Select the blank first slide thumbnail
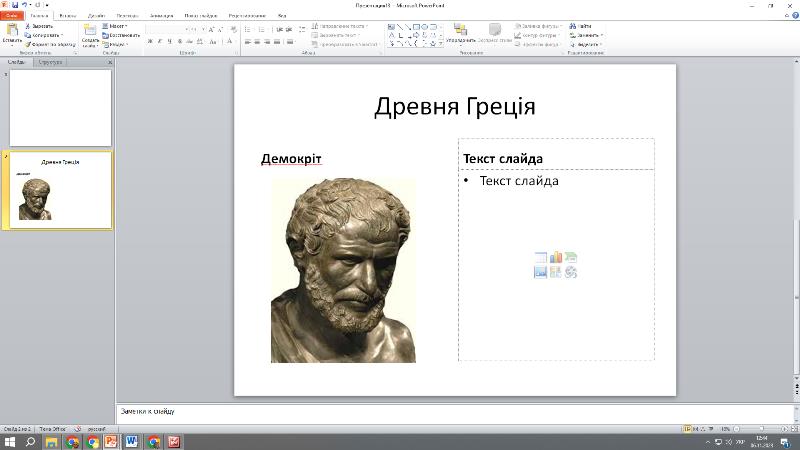 coord(60,108)
